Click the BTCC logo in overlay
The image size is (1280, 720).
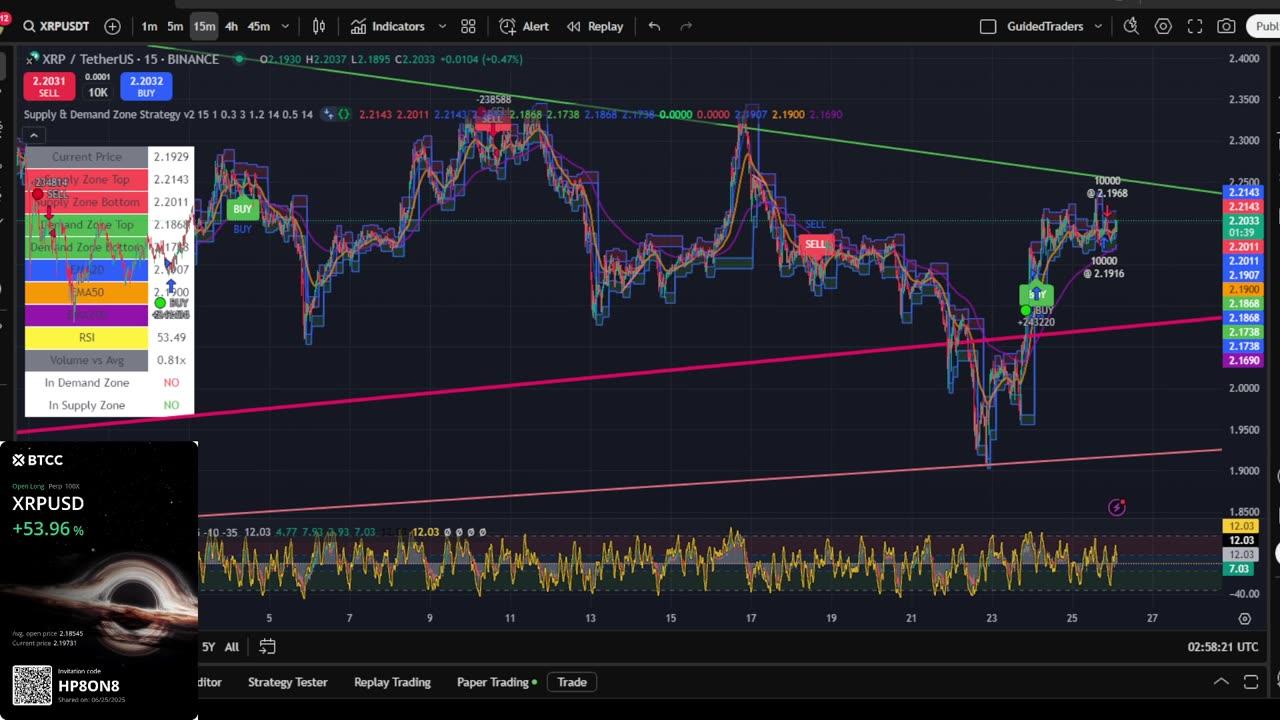coord(38,460)
